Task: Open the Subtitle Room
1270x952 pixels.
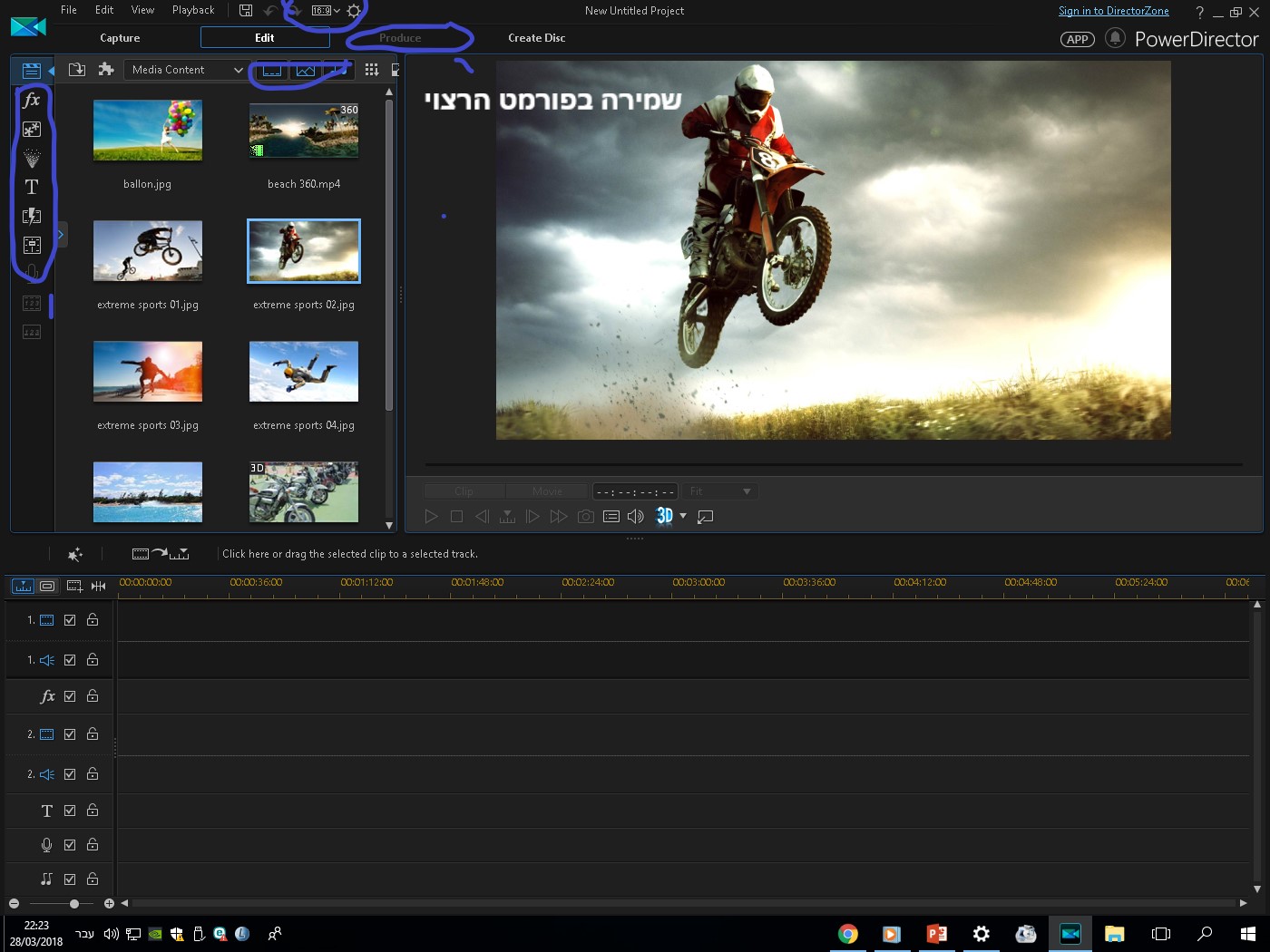Action: (32, 332)
